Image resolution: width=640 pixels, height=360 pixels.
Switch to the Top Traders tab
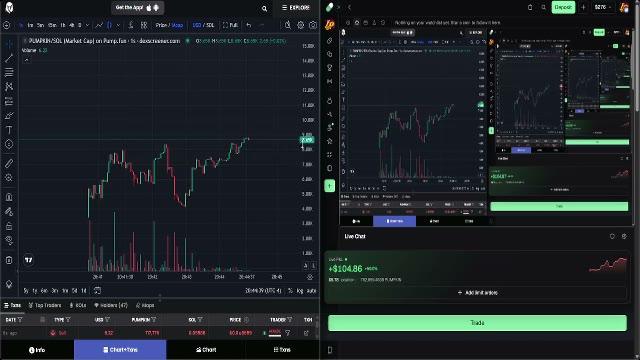point(45,305)
